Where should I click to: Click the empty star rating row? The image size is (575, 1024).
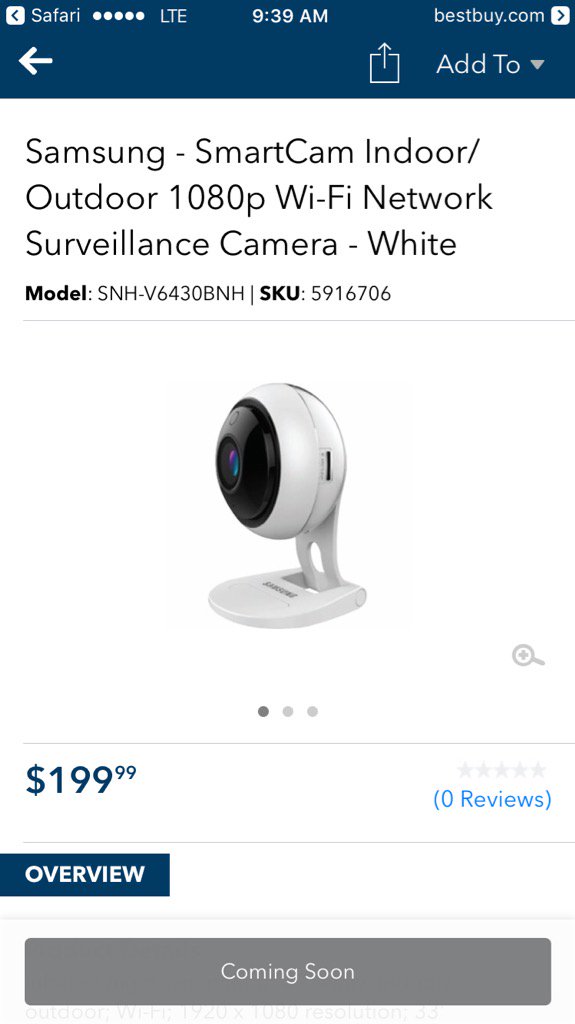click(502, 770)
